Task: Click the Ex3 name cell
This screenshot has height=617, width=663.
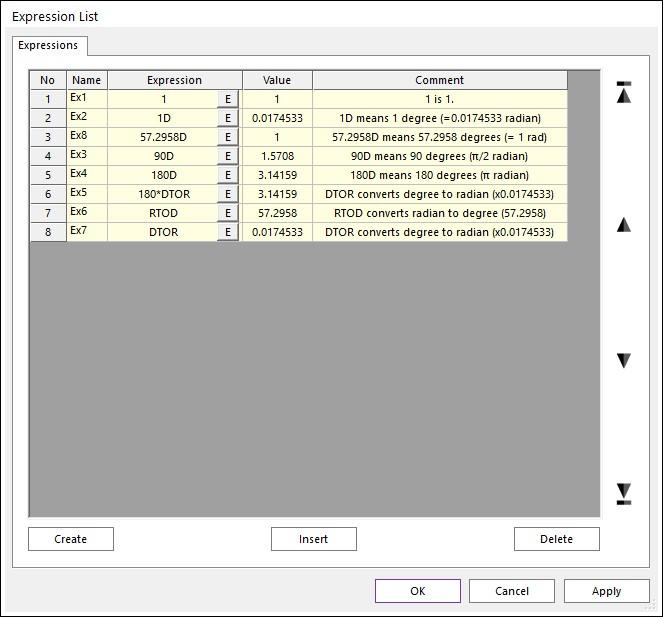Action: pos(87,156)
